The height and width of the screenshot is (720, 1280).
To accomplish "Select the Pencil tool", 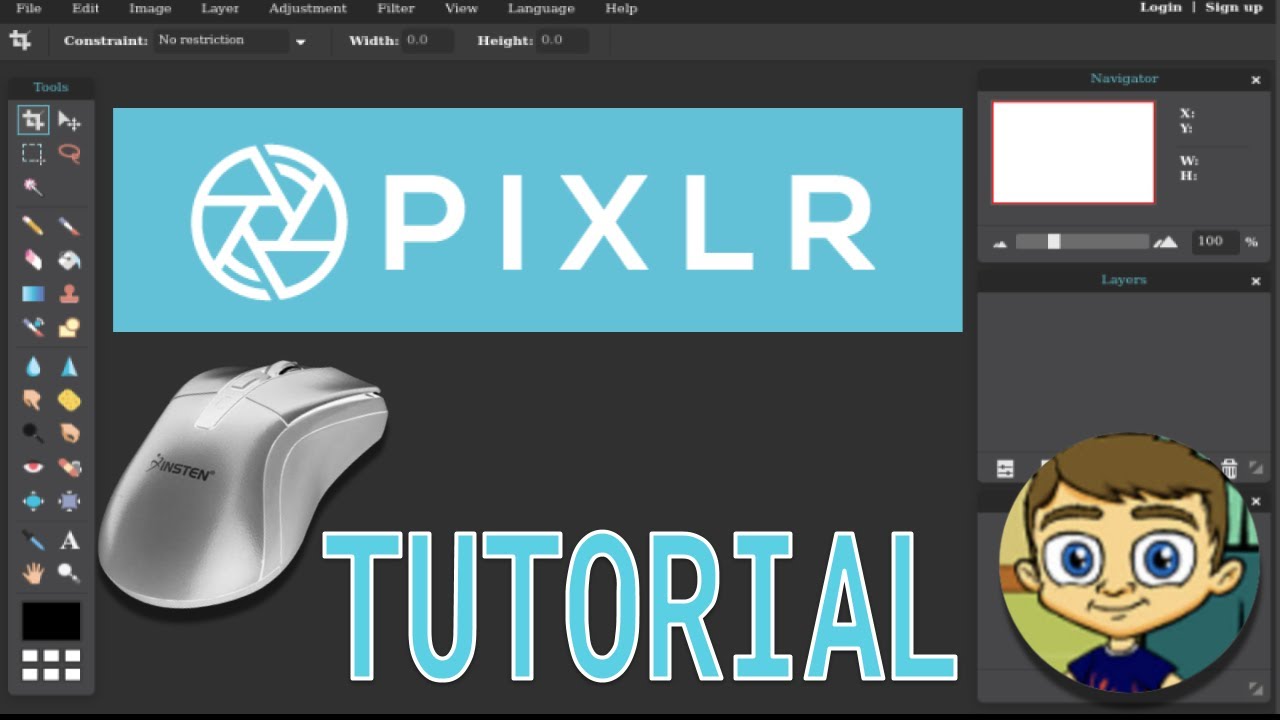I will pos(33,227).
